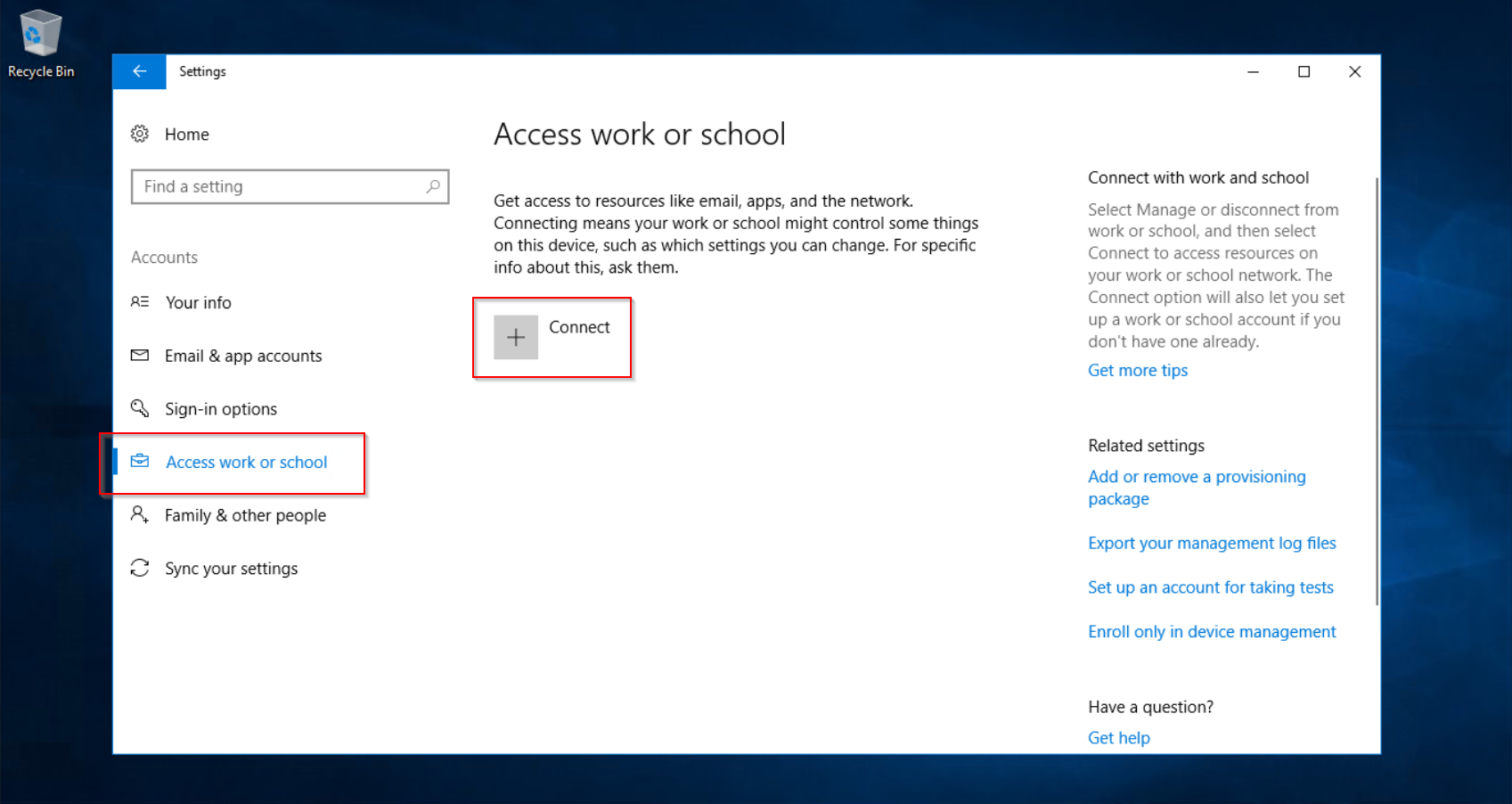Click the plus icon on the Connect button
Screen dimensions: 1512x804
(515, 338)
